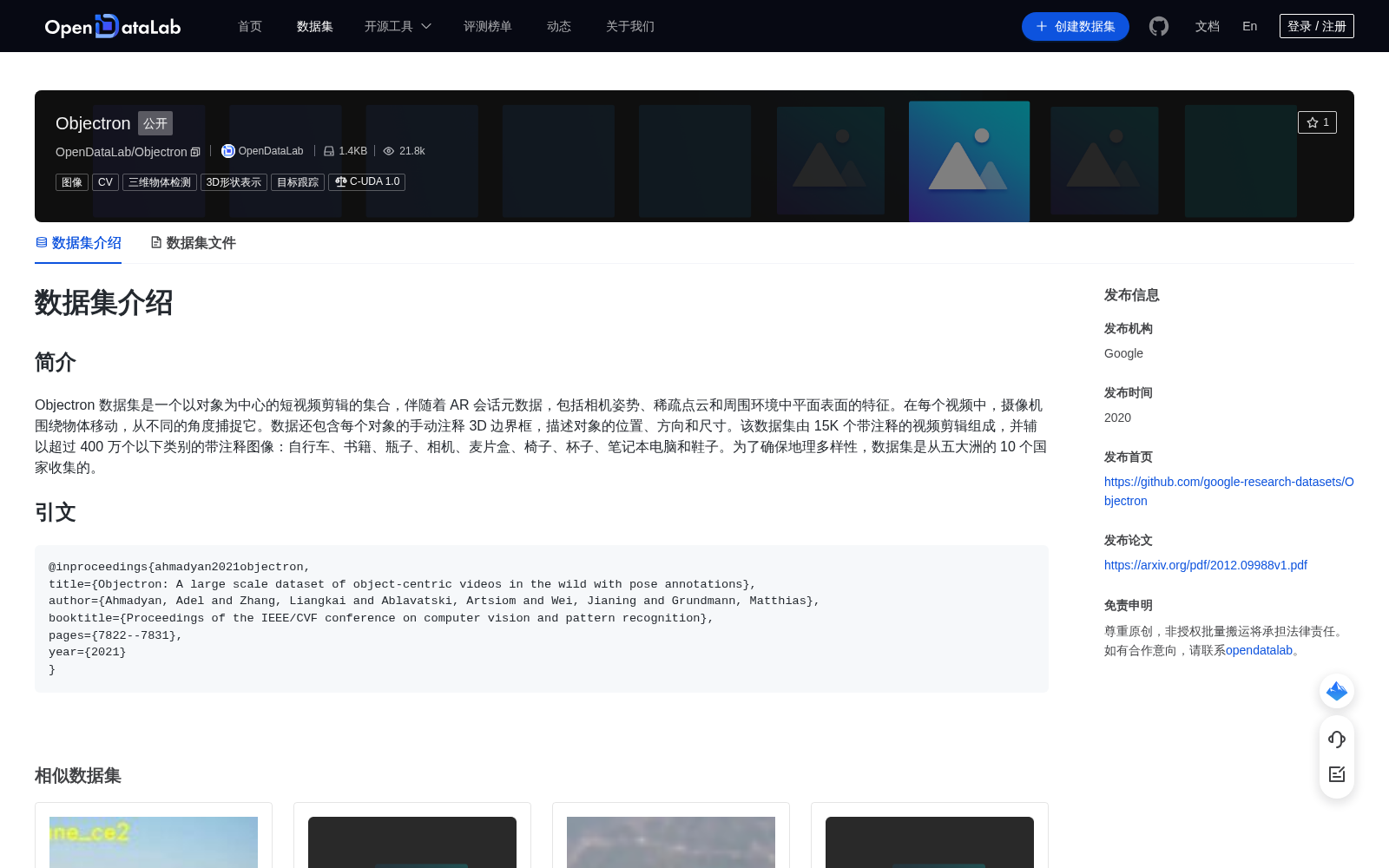Click the C-UDA 1.0 license tag

[367, 181]
